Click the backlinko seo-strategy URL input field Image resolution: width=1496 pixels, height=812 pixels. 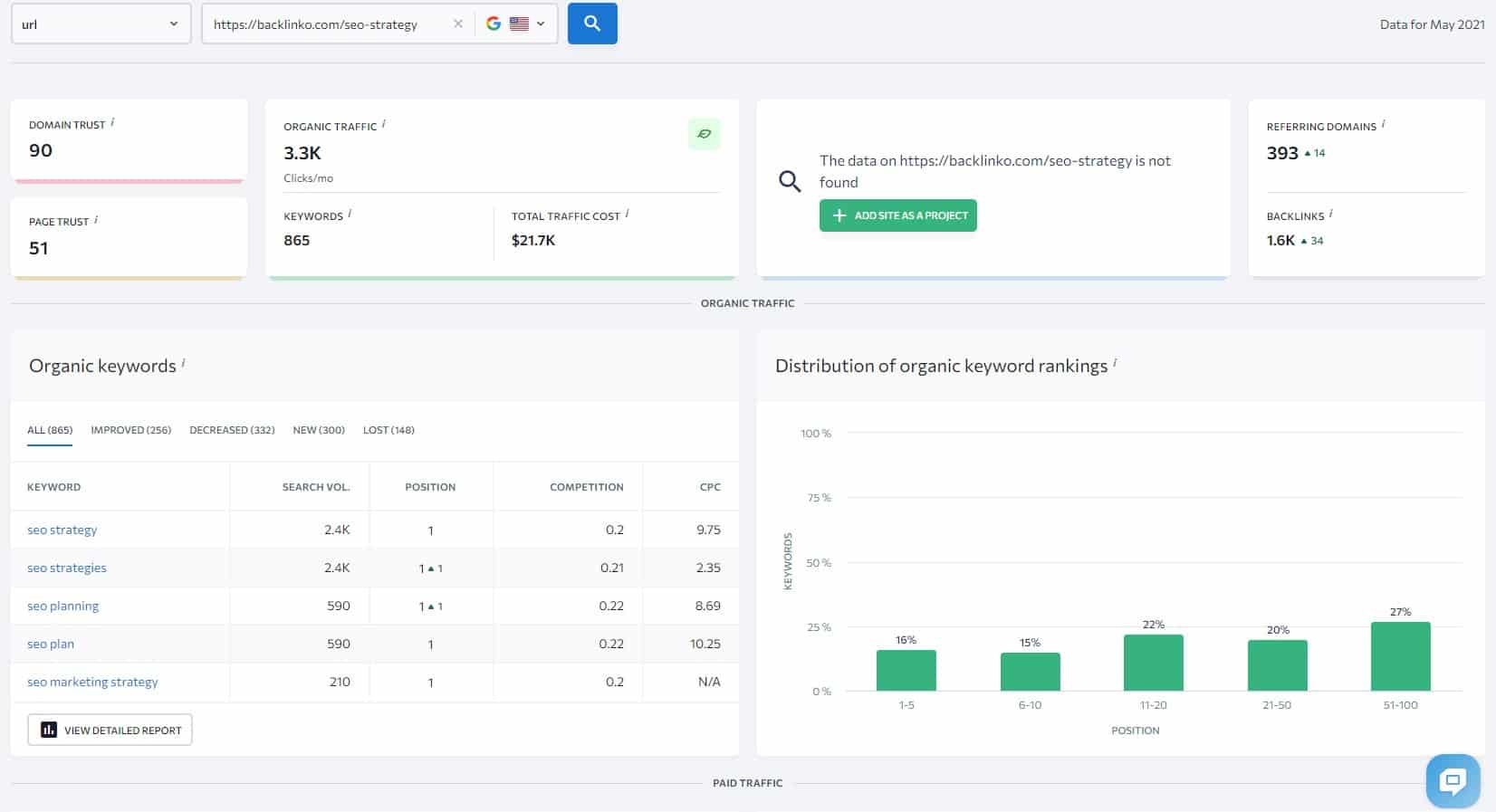tap(328, 24)
